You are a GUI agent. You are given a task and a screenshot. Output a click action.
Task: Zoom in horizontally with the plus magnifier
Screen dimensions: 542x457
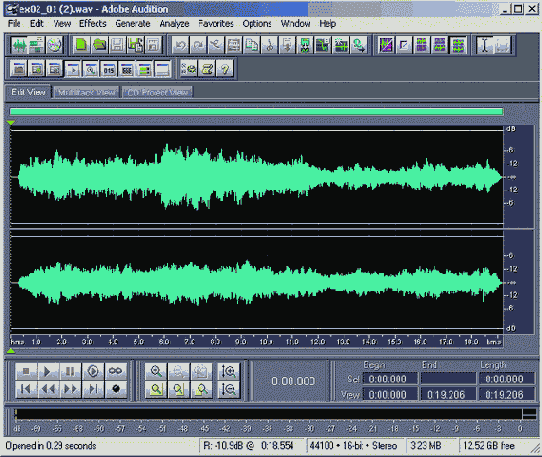(x=156, y=371)
